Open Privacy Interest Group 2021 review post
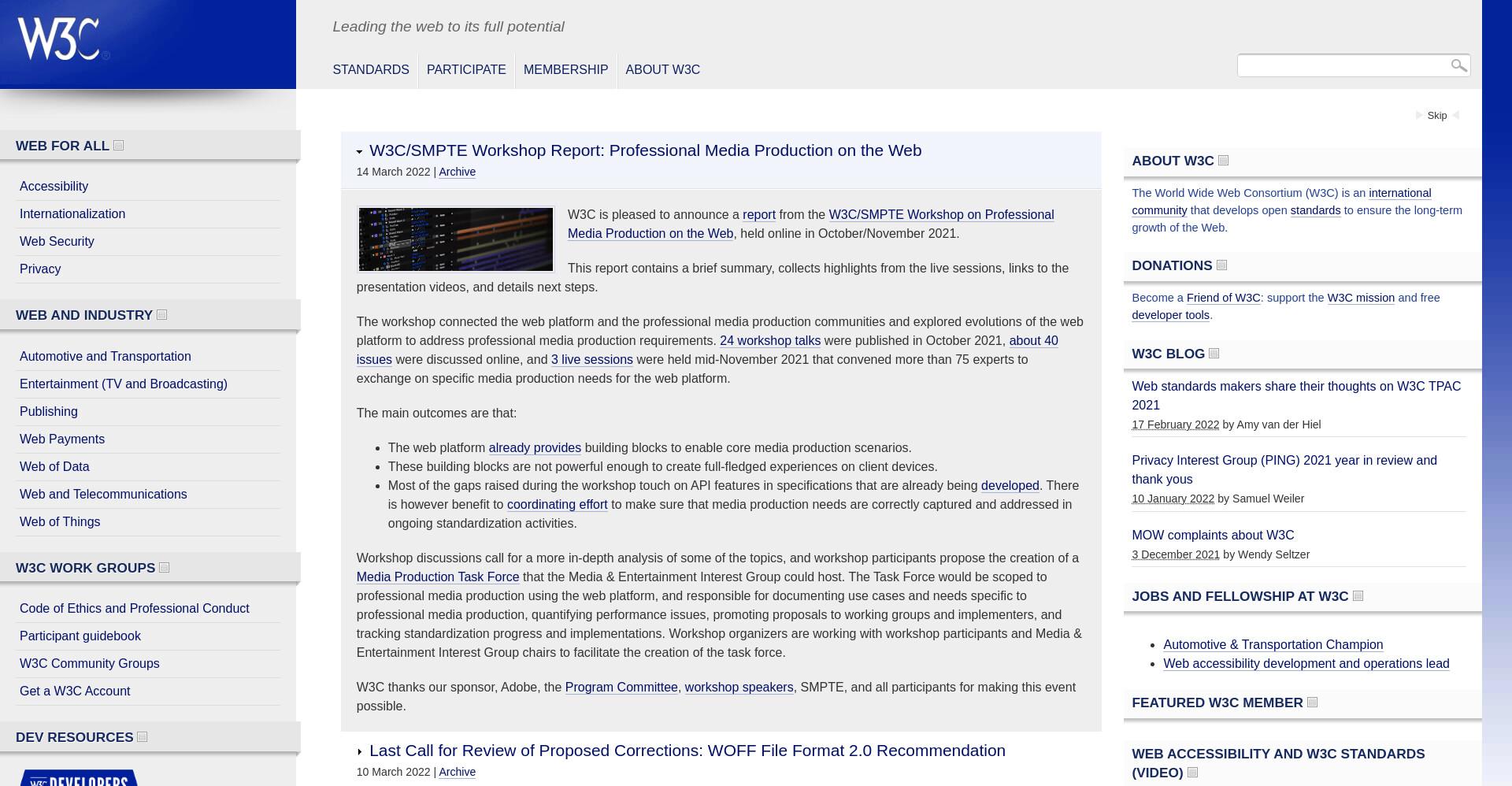 [x=1284, y=469]
